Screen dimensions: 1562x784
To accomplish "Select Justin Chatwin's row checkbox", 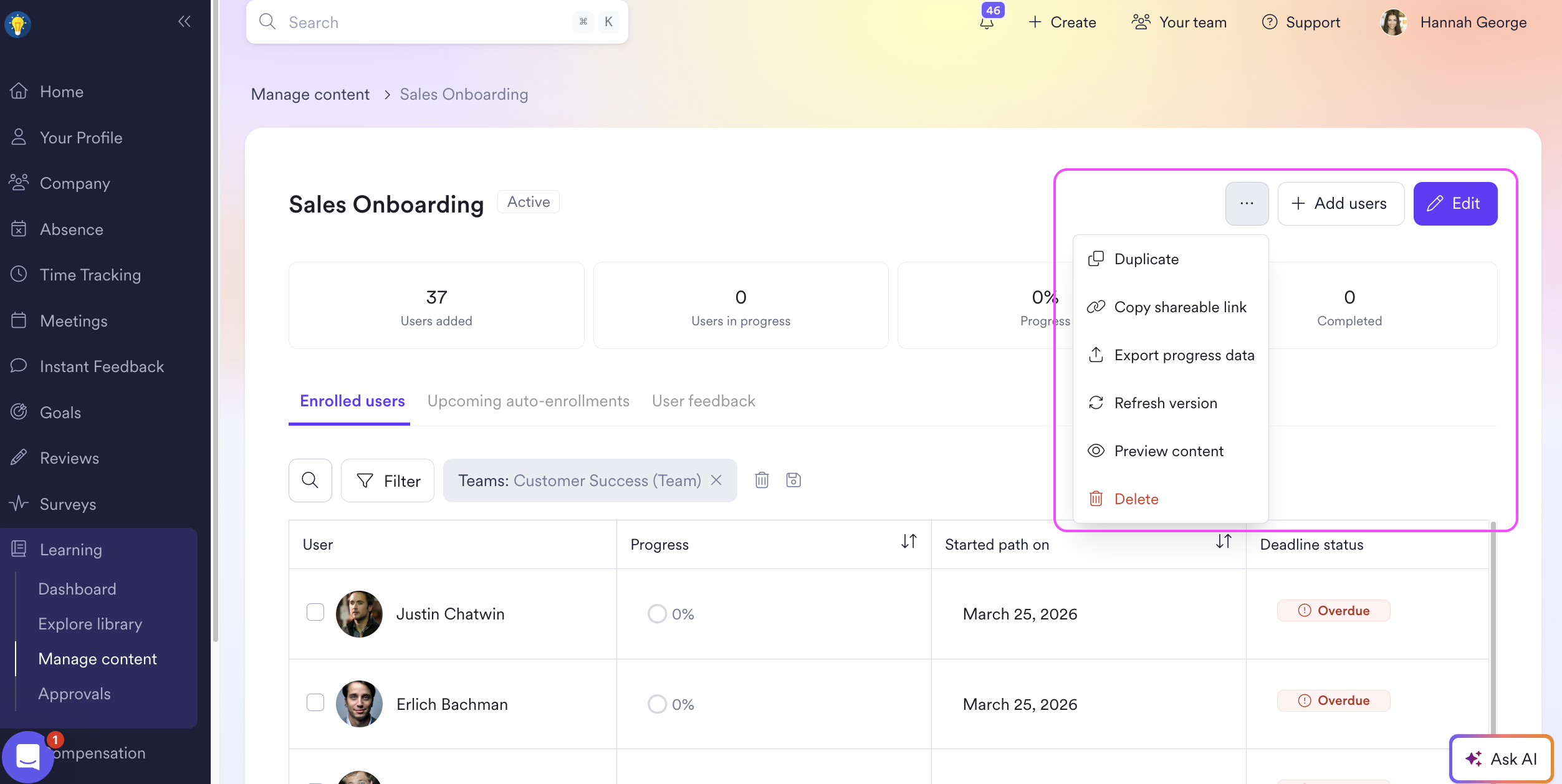I will (x=315, y=612).
